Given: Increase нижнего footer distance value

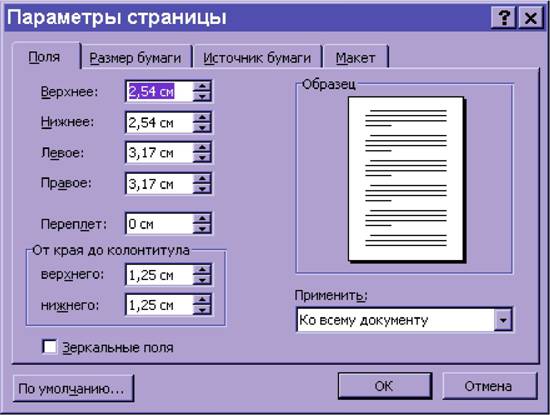Looking at the screenshot, I should click(202, 299).
